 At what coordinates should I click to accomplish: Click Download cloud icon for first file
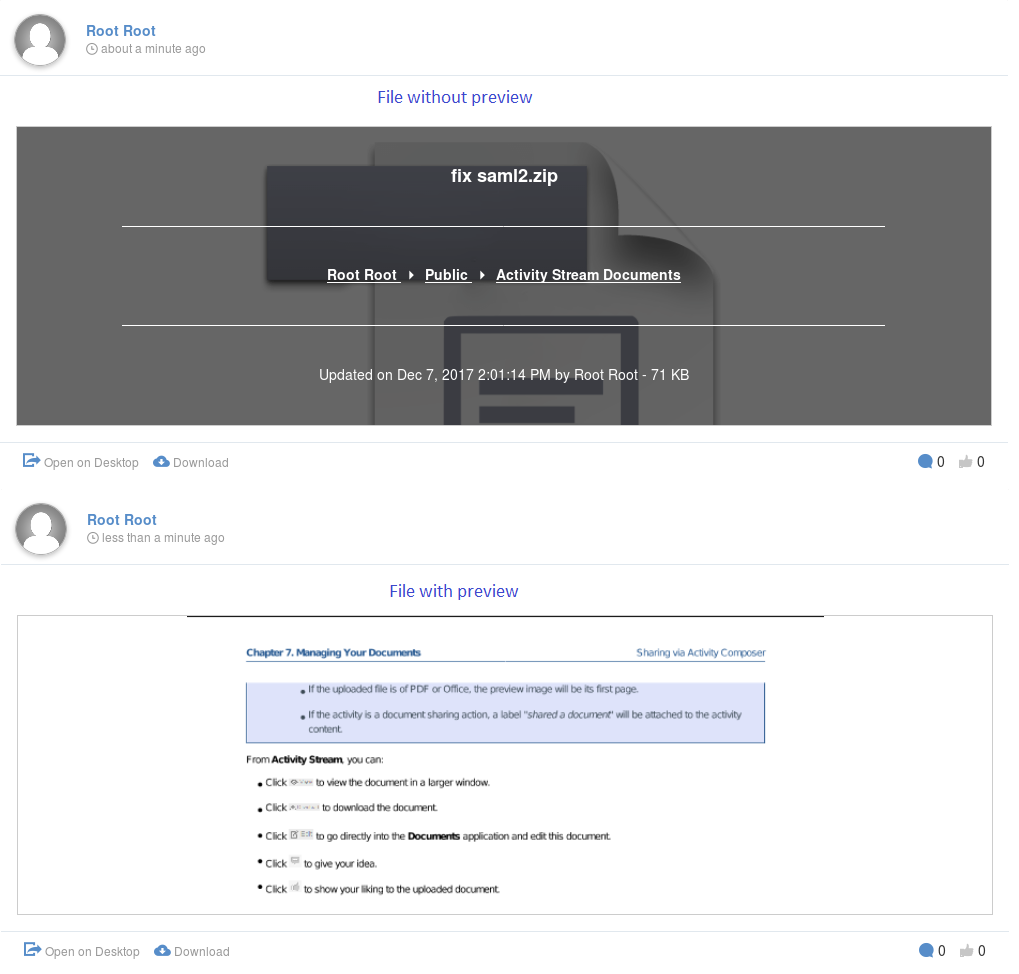tap(161, 462)
